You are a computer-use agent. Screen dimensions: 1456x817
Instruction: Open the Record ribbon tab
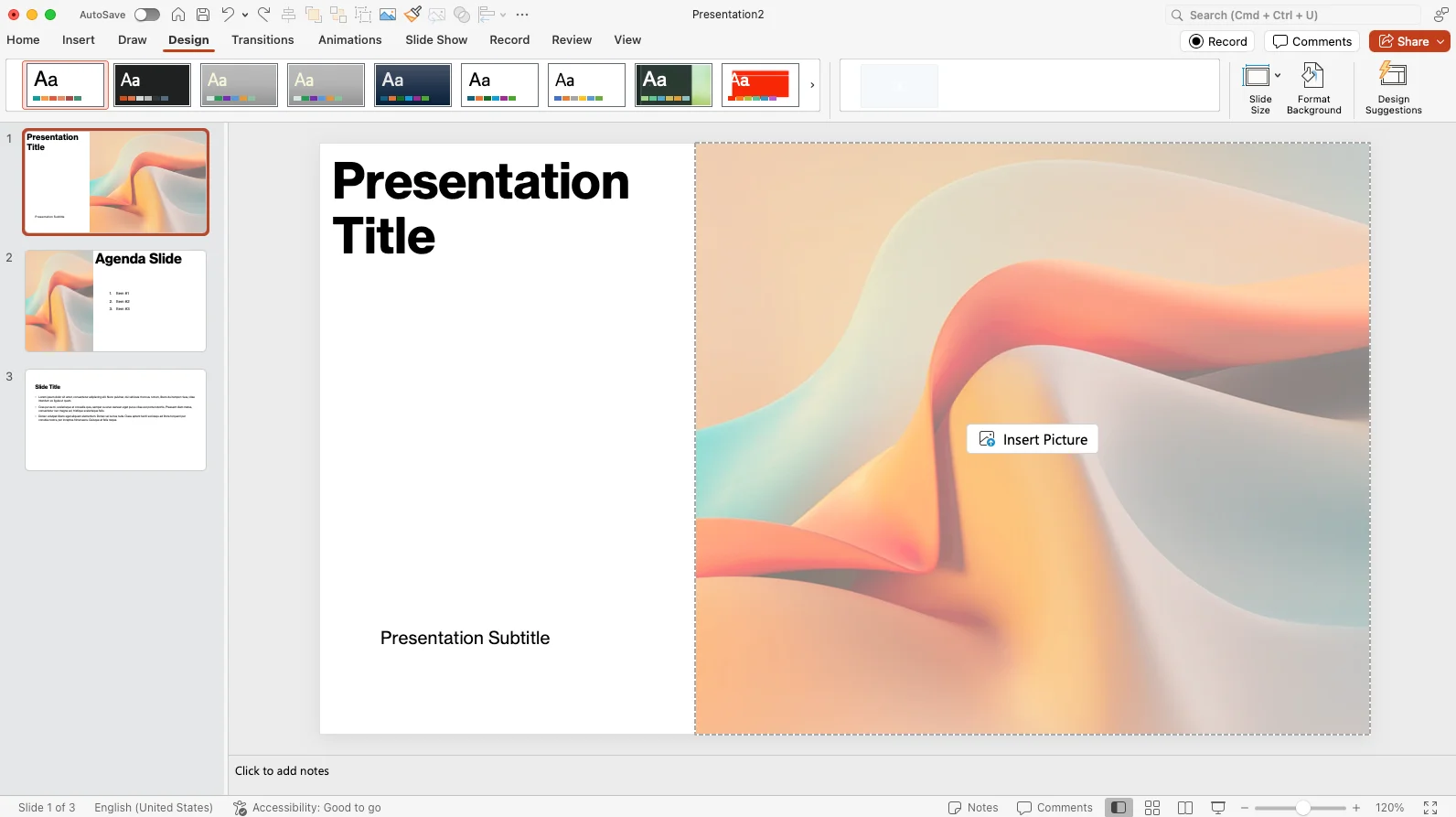coord(509,40)
